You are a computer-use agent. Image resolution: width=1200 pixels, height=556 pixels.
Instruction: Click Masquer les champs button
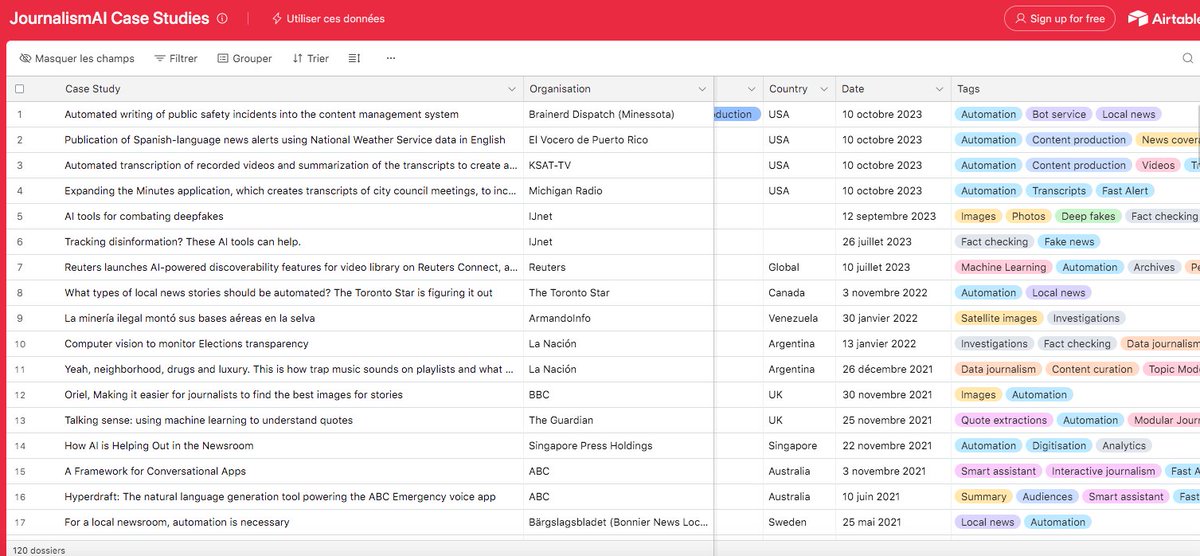click(x=76, y=59)
